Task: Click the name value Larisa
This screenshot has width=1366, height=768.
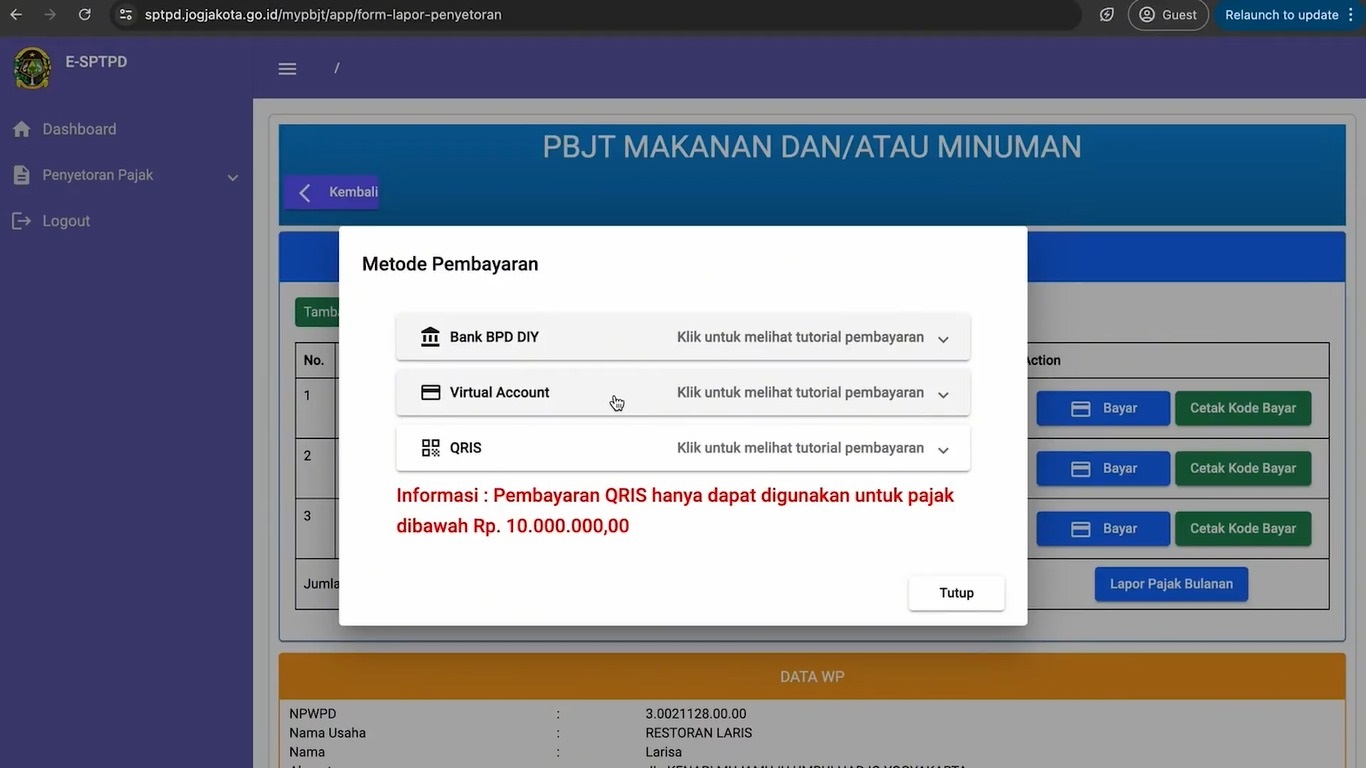Action: tap(664, 752)
